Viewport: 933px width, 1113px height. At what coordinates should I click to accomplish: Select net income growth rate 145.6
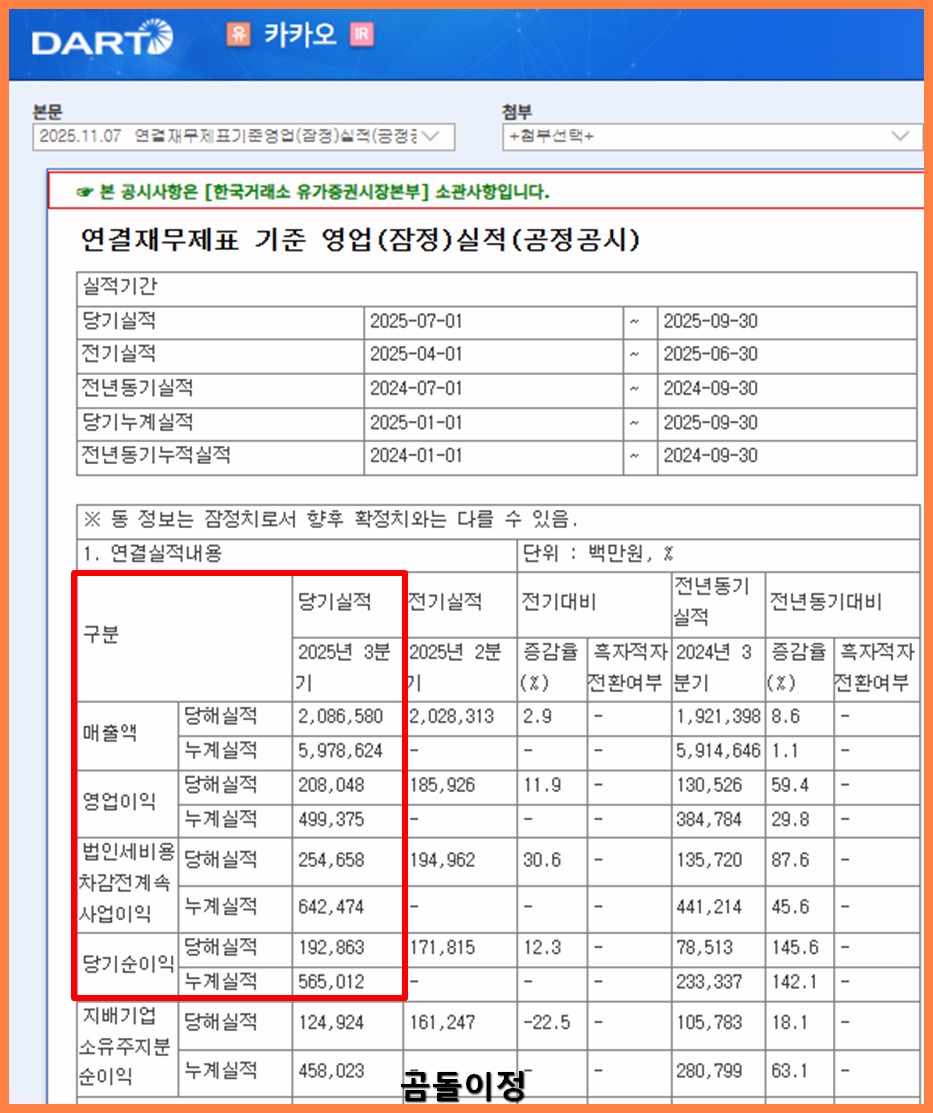coord(795,948)
